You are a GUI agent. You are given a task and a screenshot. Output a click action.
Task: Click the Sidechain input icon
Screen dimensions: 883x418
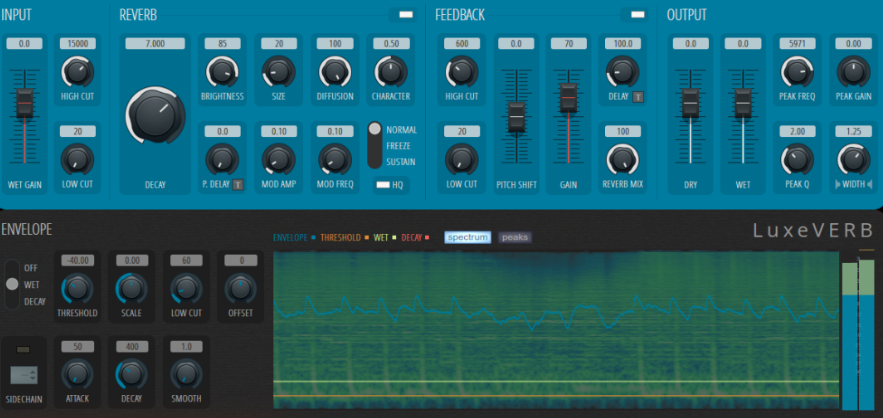click(x=24, y=376)
